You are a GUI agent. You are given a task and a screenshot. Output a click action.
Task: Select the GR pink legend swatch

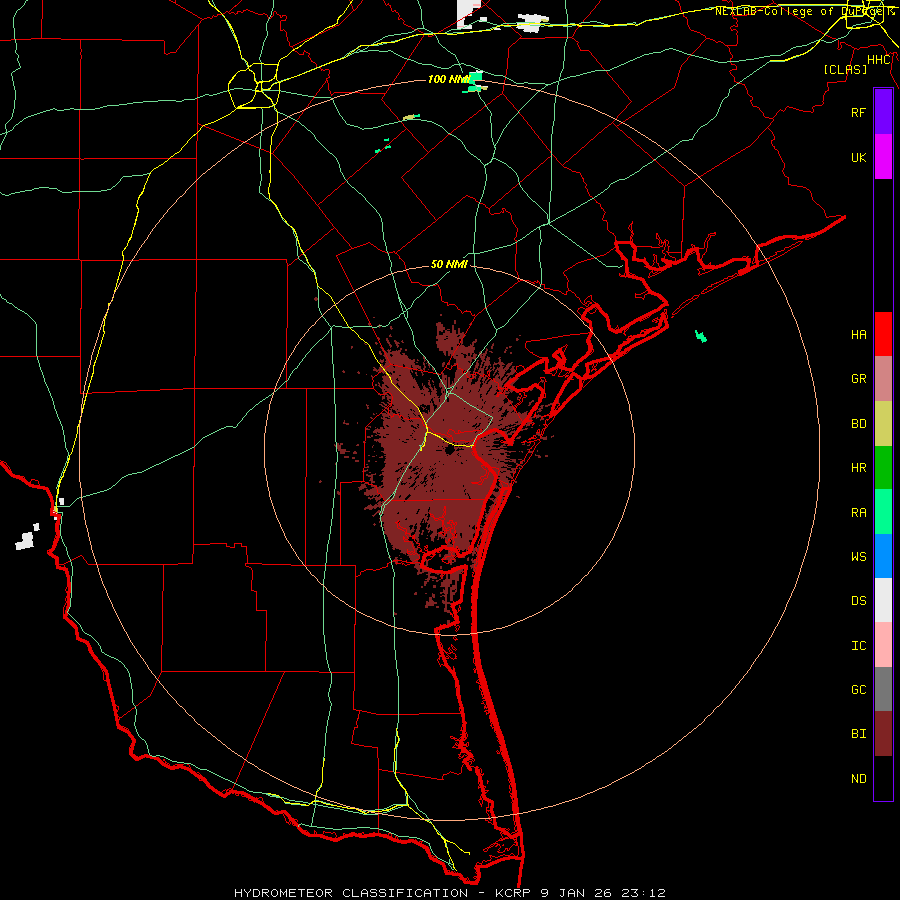pos(883,379)
